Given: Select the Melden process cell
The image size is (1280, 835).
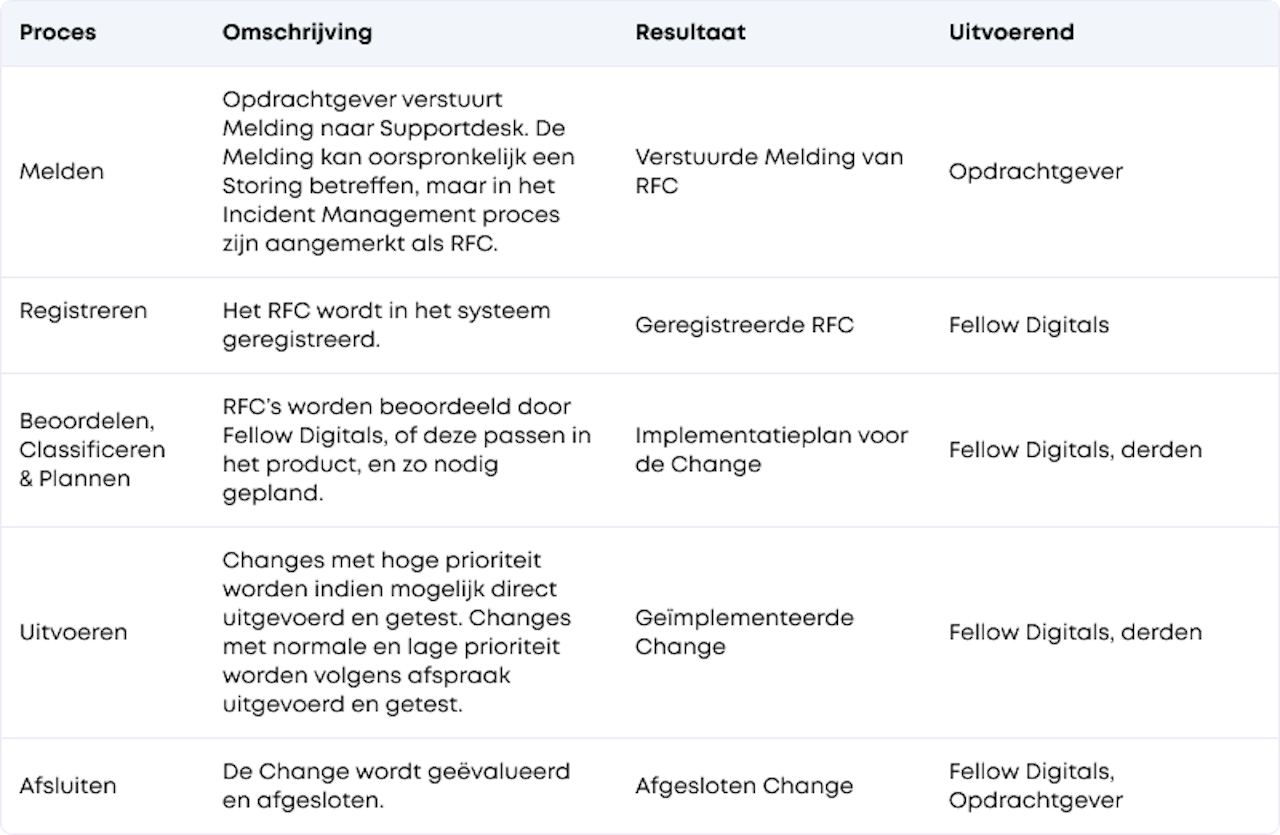Looking at the screenshot, I should 62,172.
